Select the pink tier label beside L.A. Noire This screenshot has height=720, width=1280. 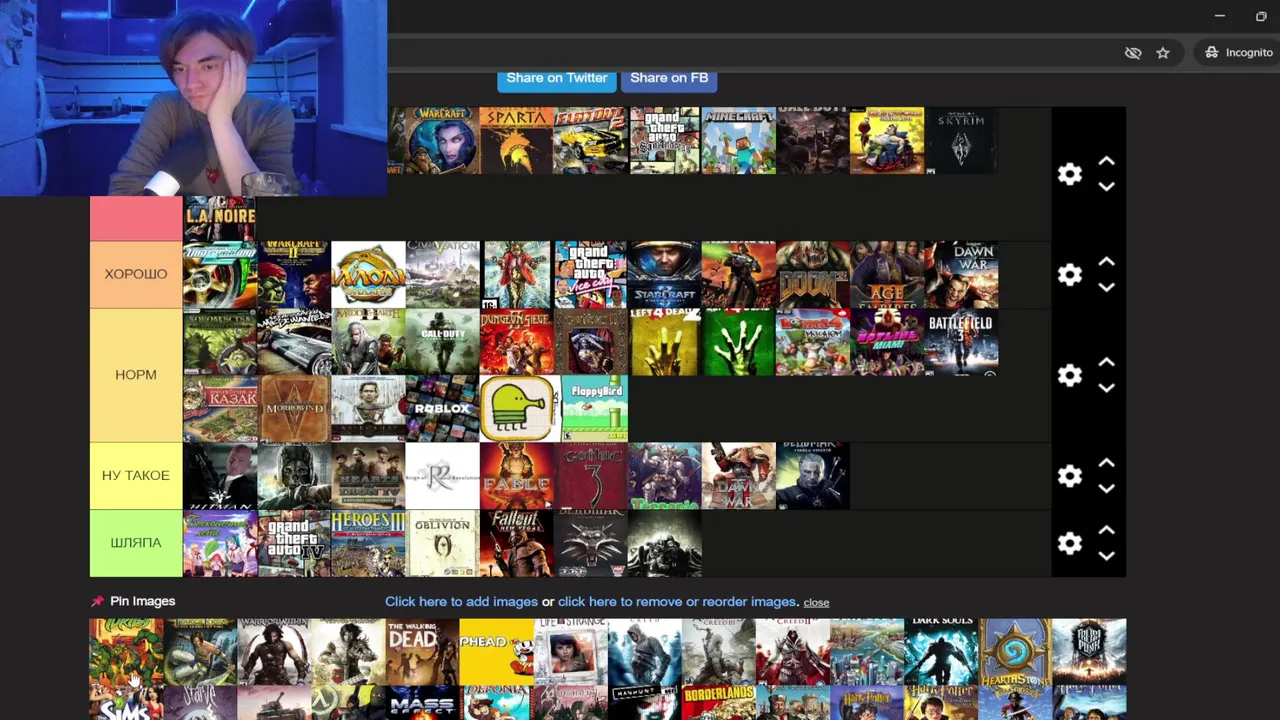pyautogui.click(x=136, y=219)
